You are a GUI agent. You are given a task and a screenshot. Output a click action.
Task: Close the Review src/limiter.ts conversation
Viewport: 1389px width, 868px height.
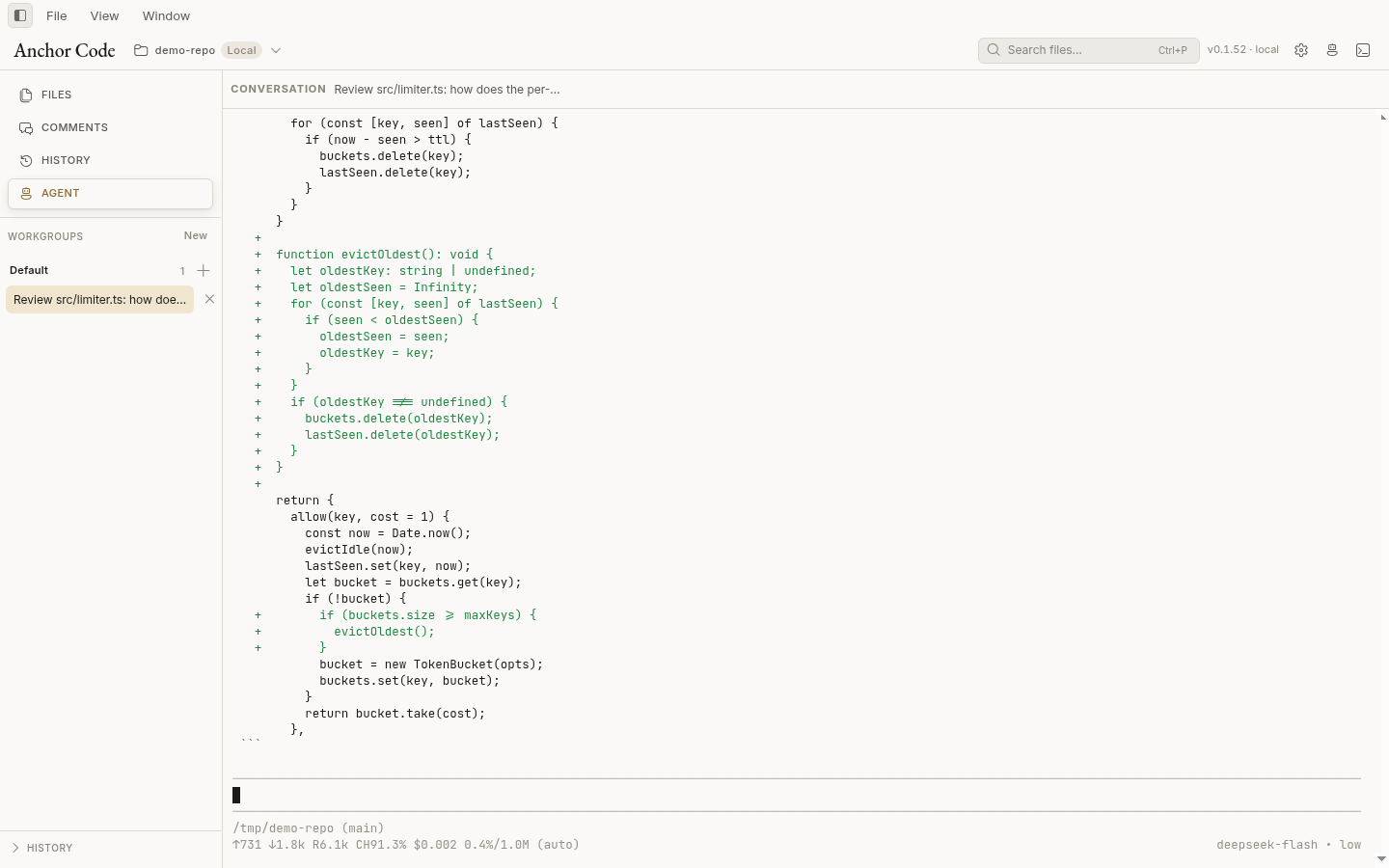pos(209,299)
